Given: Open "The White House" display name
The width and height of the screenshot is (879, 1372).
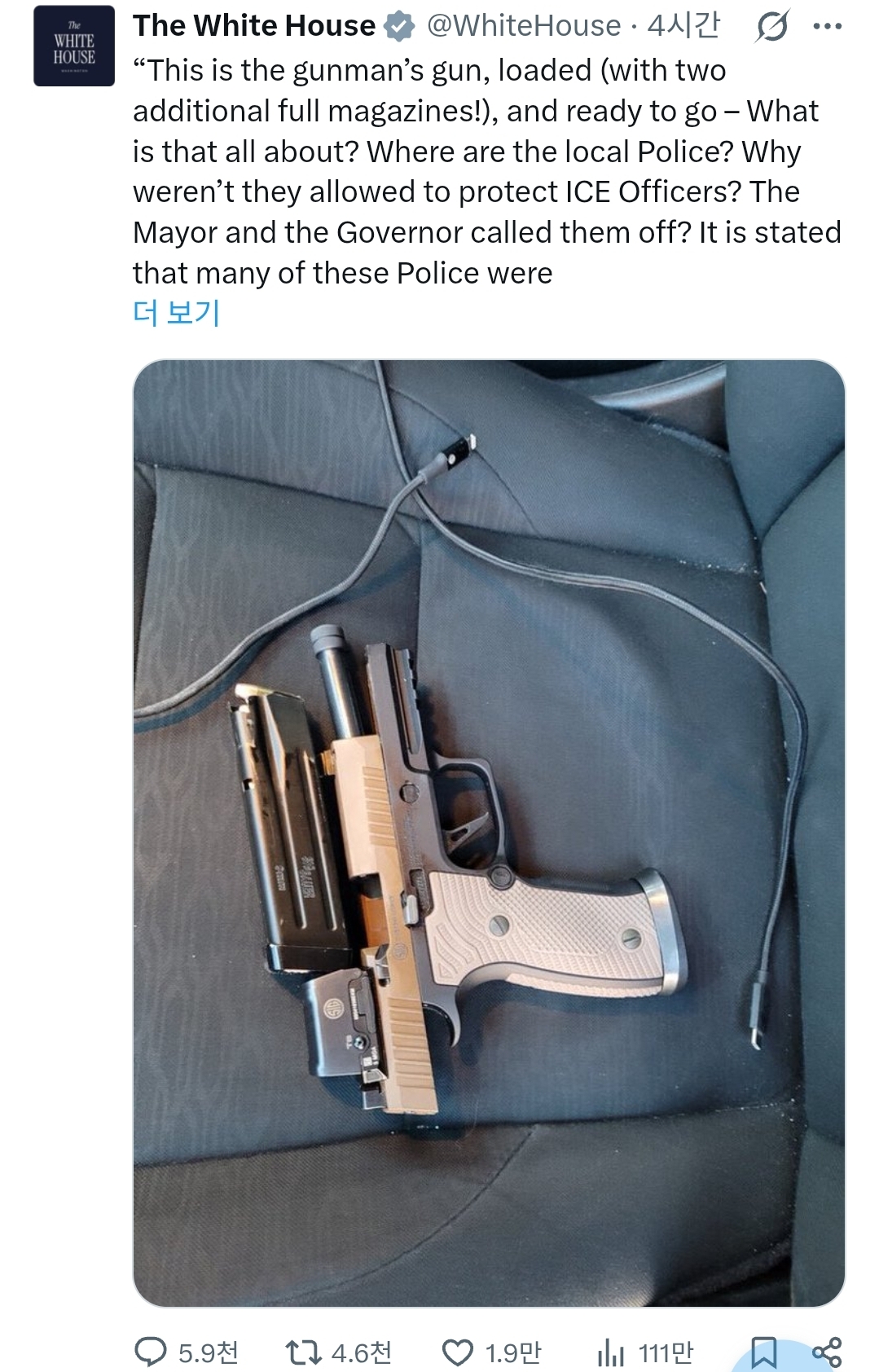Looking at the screenshot, I should 254,26.
